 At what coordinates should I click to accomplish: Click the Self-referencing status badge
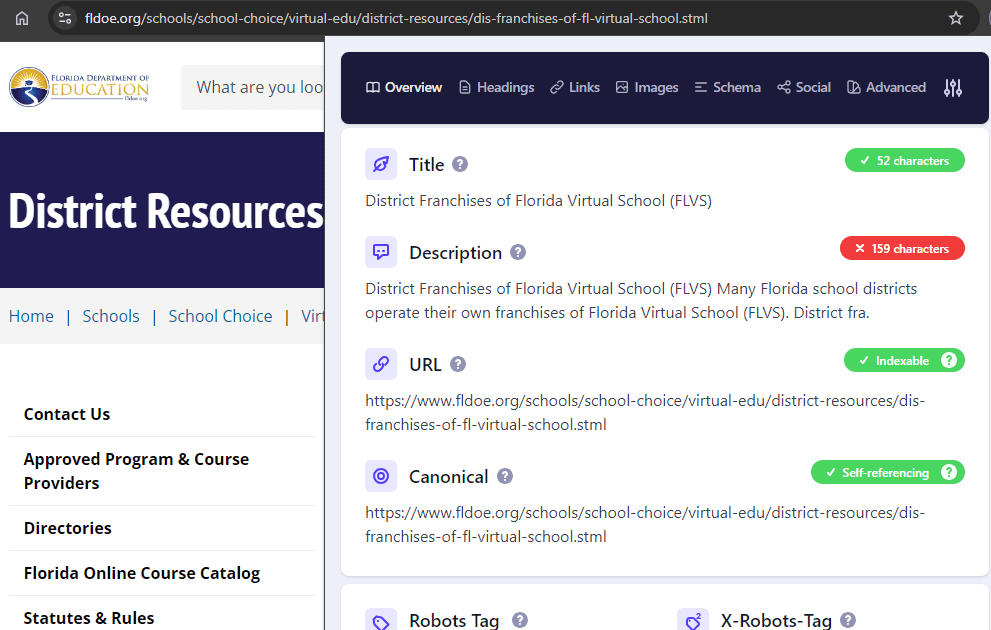pyautogui.click(x=886, y=472)
